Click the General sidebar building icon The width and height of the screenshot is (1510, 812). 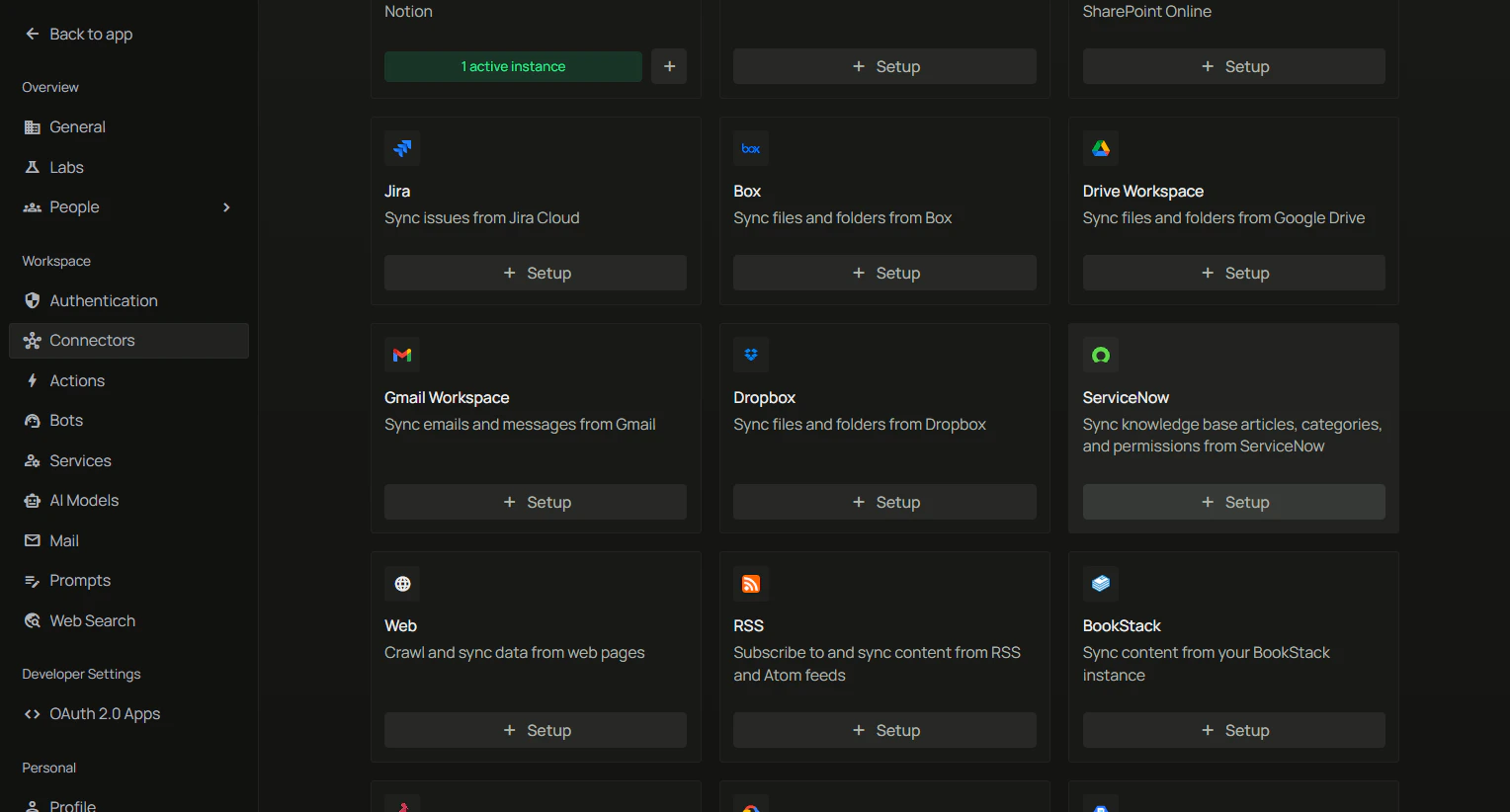pos(33,127)
